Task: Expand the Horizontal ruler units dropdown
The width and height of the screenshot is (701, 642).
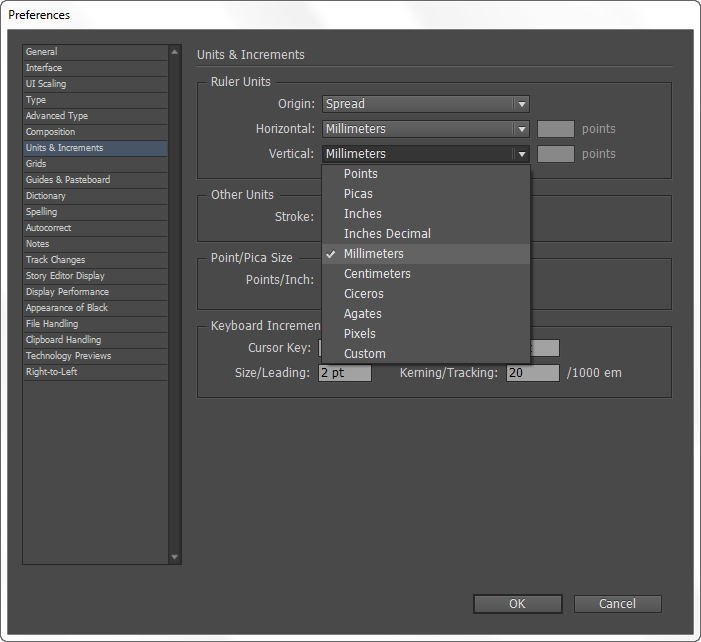Action: (425, 129)
